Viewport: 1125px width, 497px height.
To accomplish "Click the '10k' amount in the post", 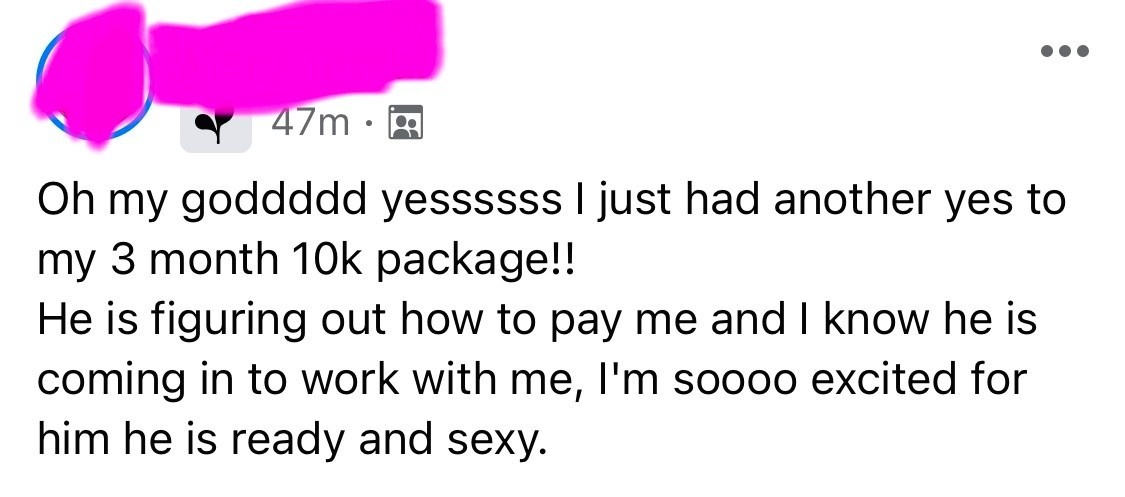I will 325,260.
